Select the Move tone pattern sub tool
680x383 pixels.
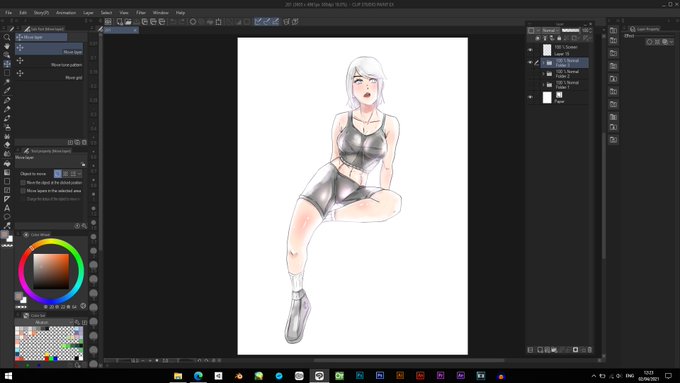(x=49, y=62)
